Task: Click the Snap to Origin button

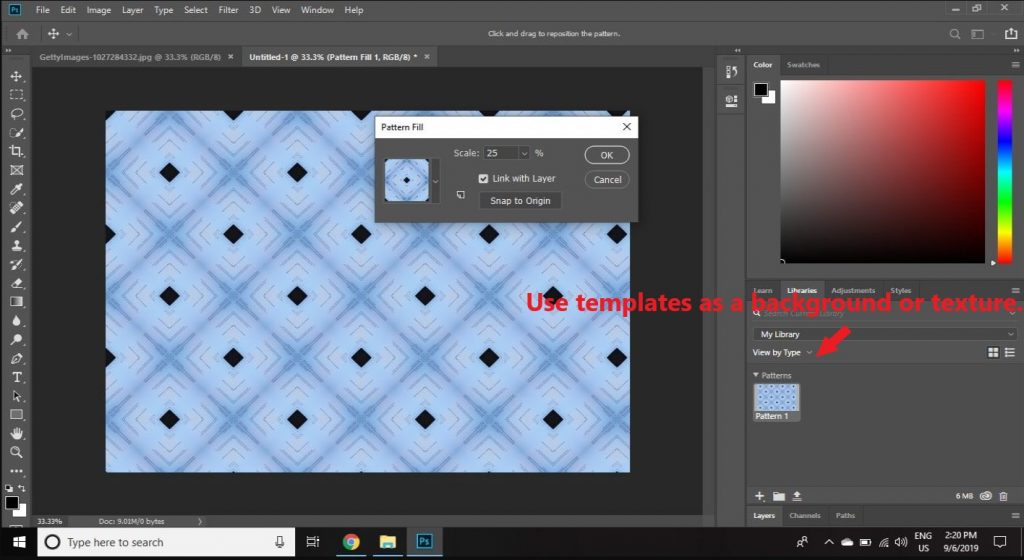Action: tap(520, 201)
